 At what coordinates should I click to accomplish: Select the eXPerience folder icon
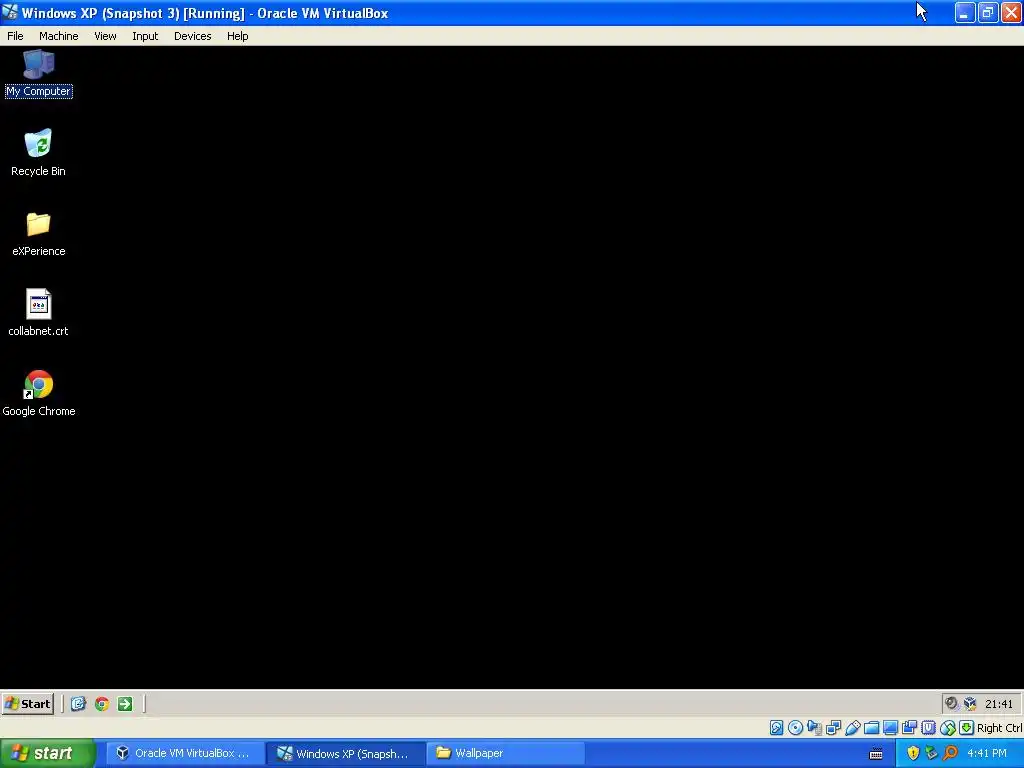click(x=39, y=234)
